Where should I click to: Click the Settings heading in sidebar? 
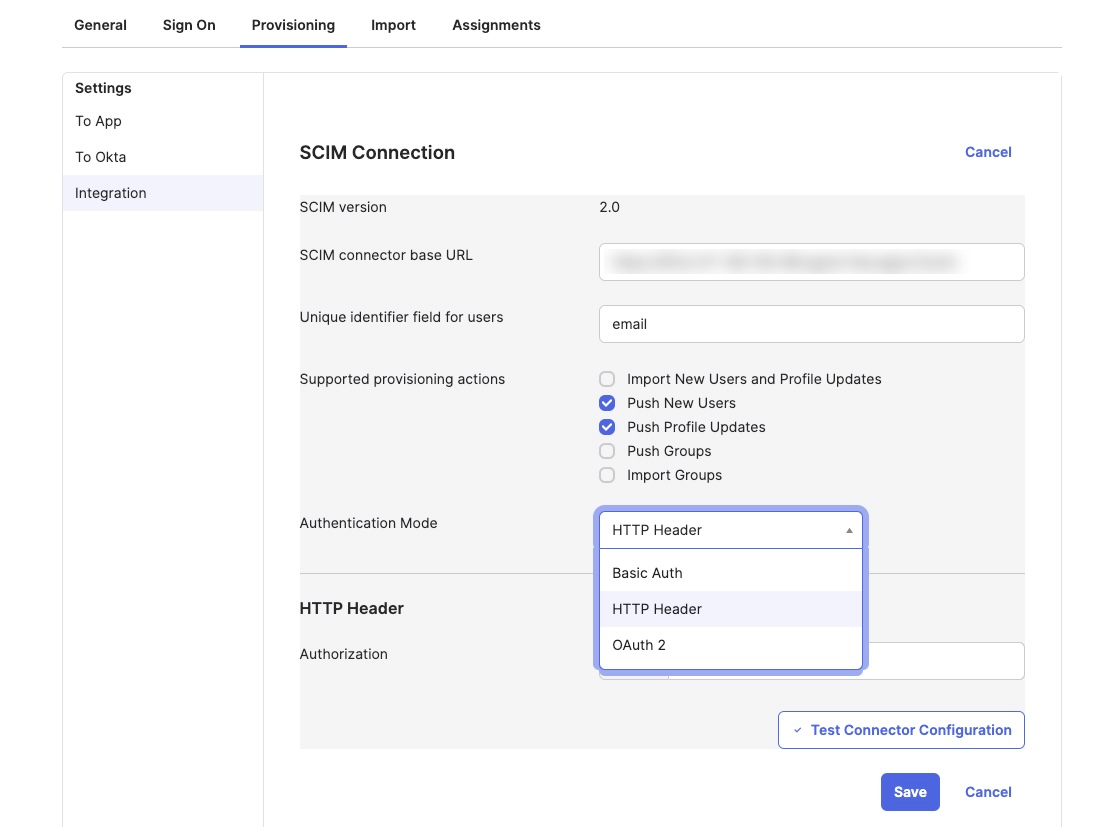click(x=103, y=88)
